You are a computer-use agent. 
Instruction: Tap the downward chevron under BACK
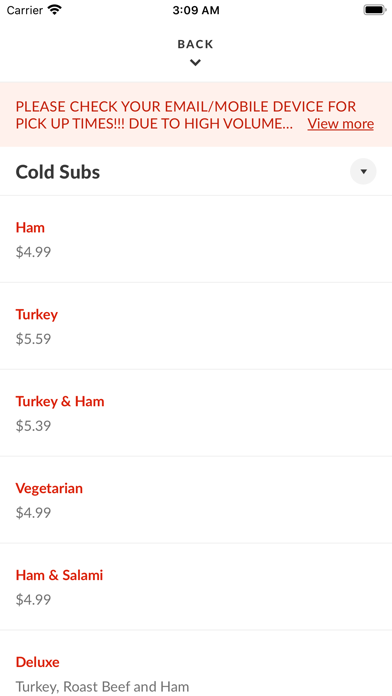tap(195, 63)
